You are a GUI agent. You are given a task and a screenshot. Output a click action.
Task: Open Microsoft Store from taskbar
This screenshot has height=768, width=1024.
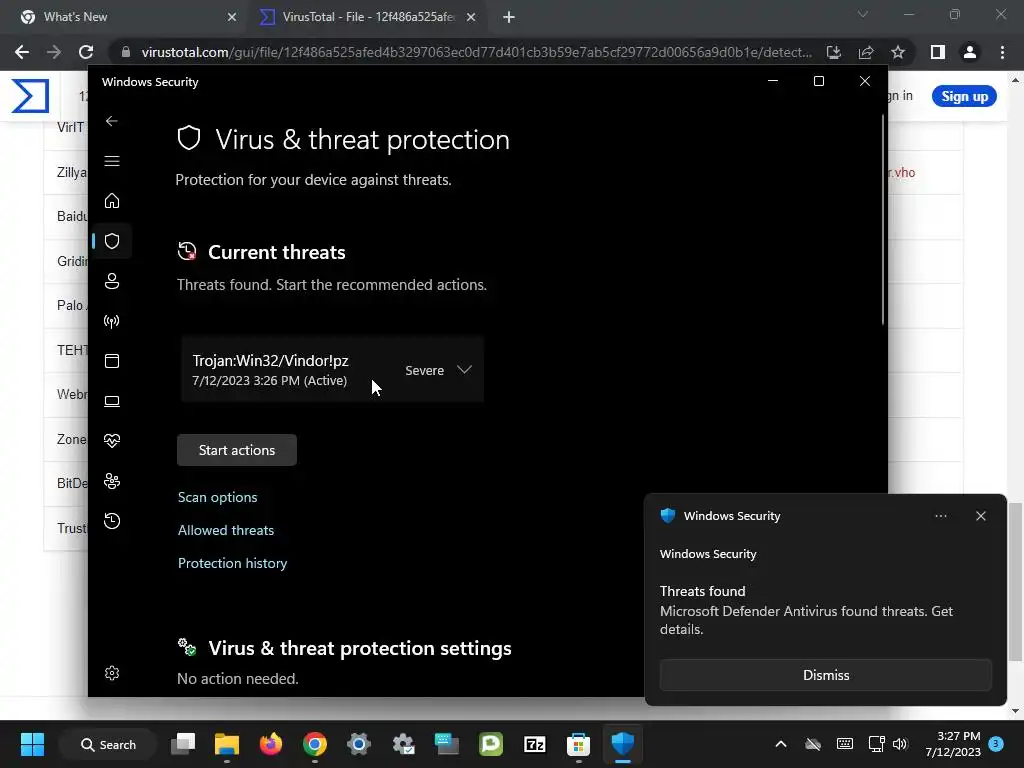[x=578, y=744]
